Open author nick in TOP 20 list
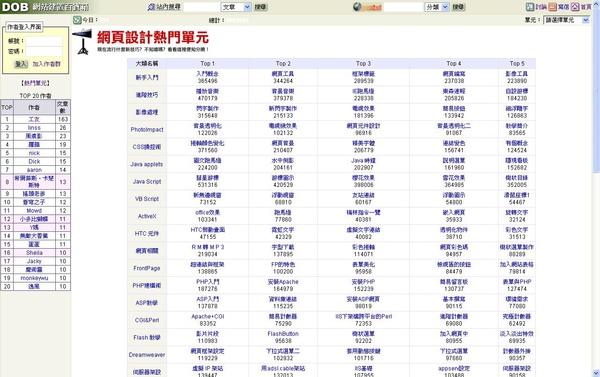 click(34, 153)
